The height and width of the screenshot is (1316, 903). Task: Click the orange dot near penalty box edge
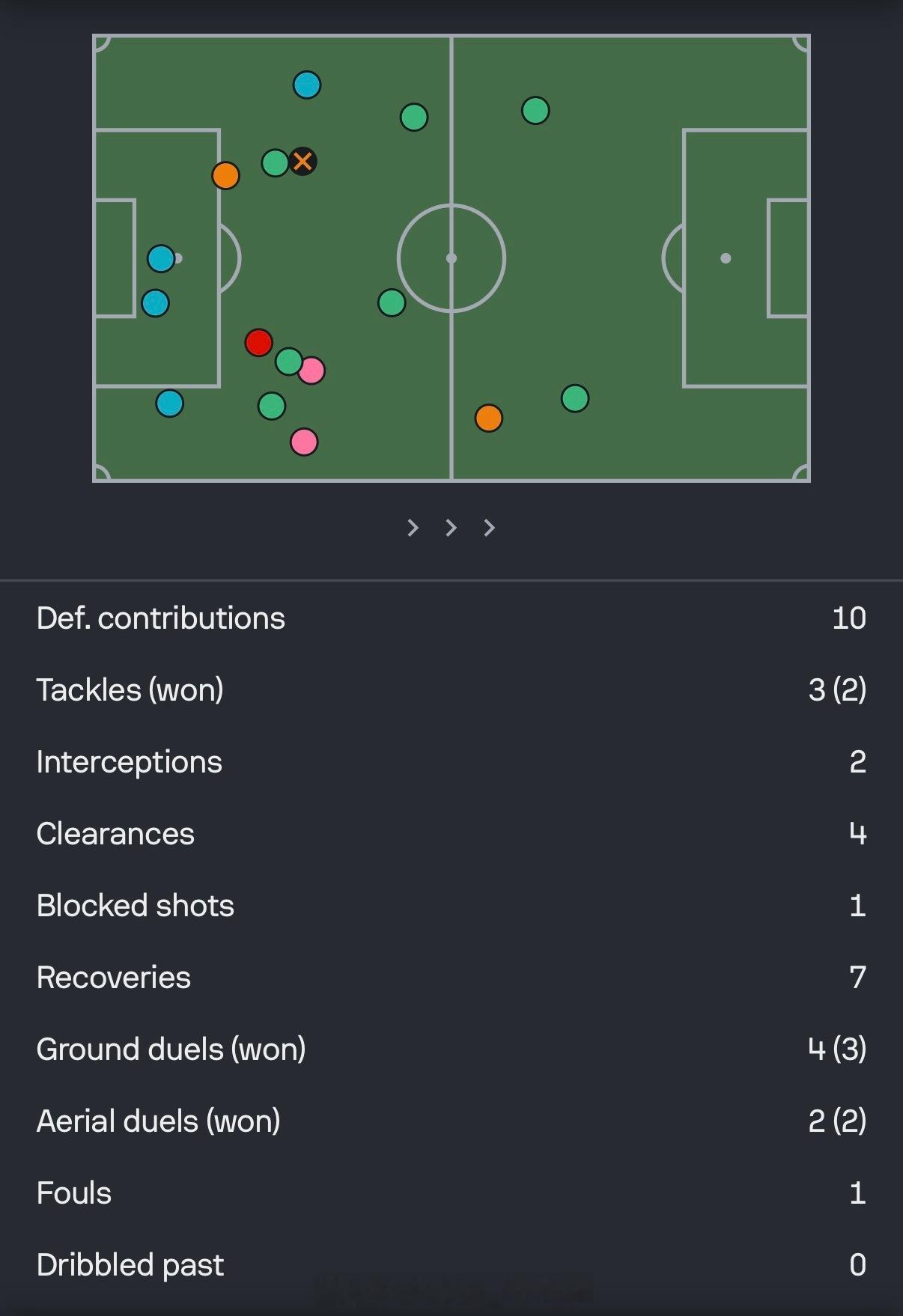pos(225,176)
